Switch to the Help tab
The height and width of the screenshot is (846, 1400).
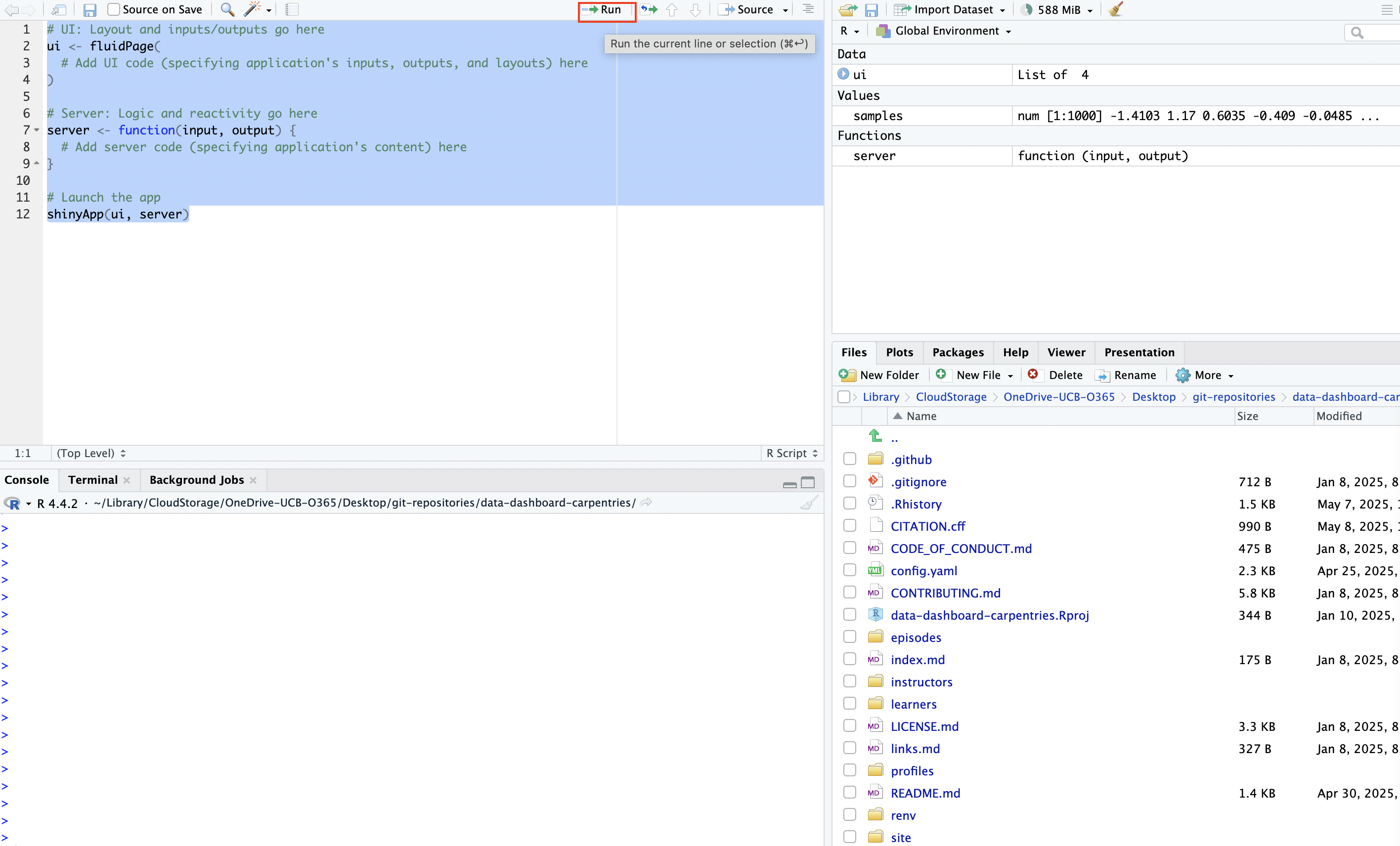tap(1016, 353)
